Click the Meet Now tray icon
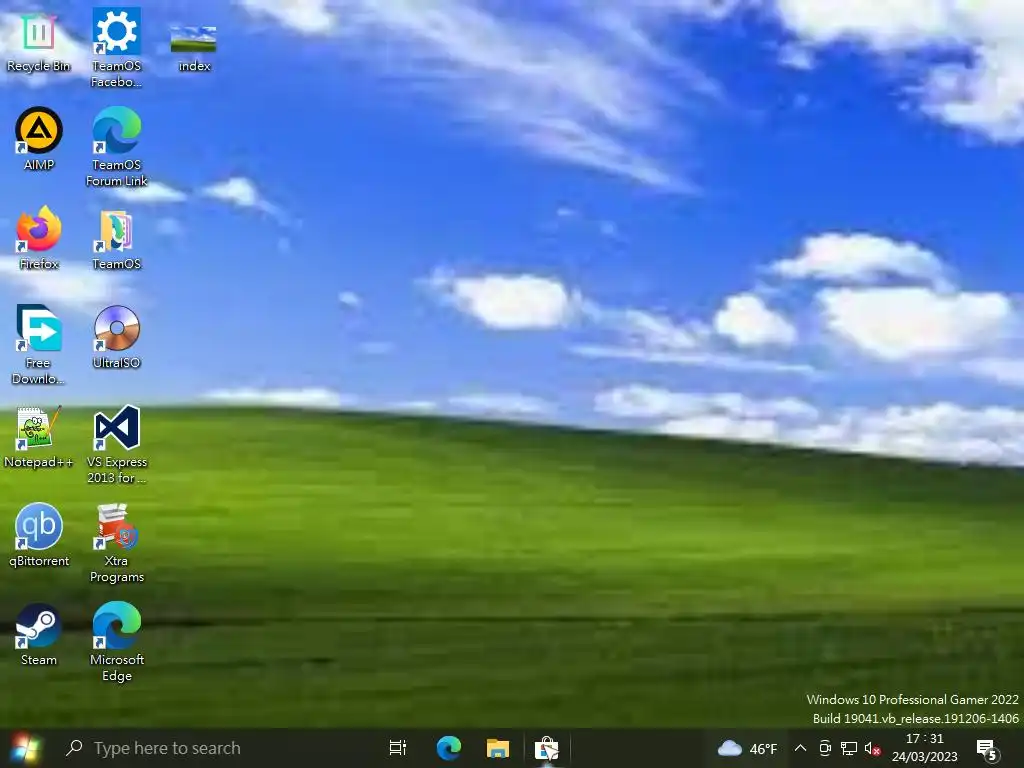Viewport: 1024px width, 768px height. (x=825, y=748)
